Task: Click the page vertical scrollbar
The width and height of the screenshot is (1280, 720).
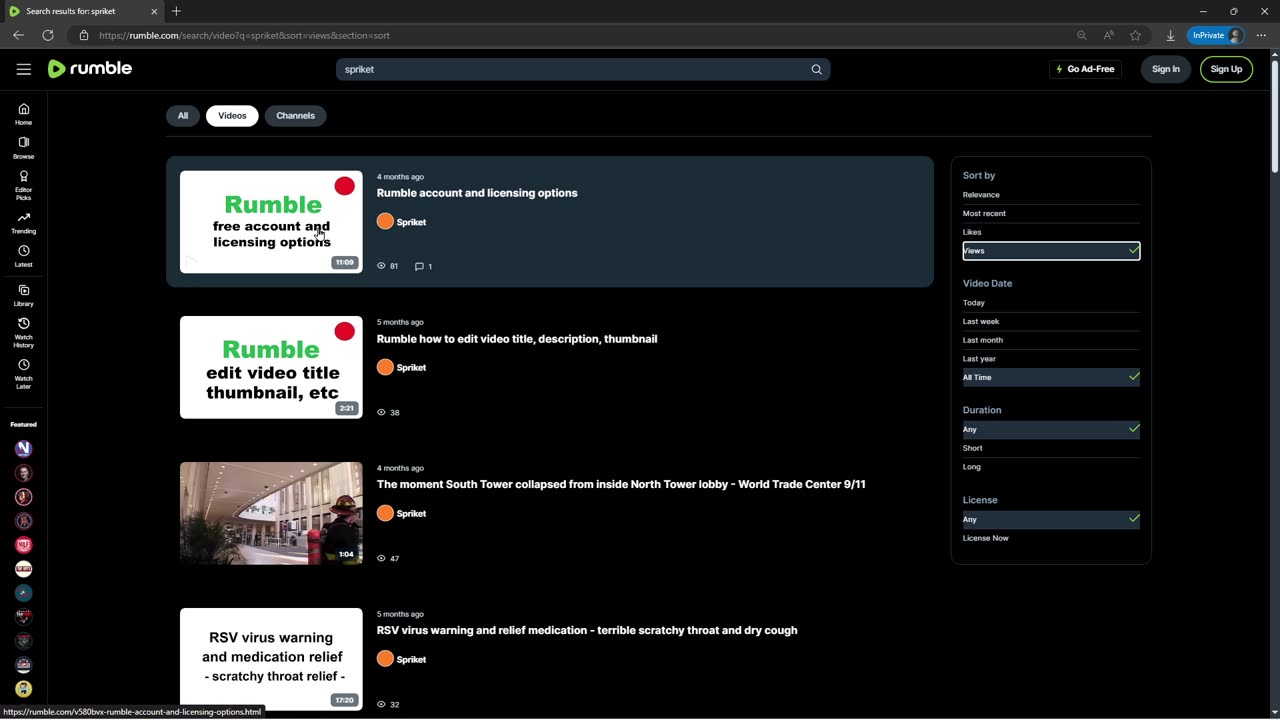Action: coord(1274,115)
